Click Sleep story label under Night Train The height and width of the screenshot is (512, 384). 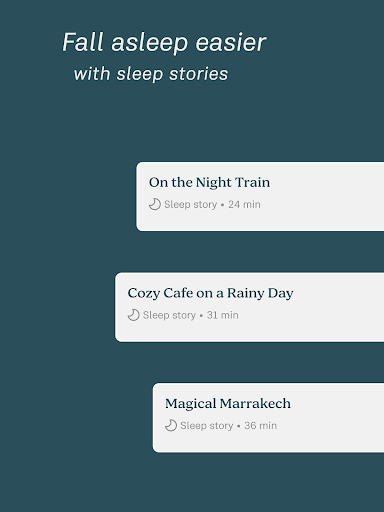(x=190, y=204)
